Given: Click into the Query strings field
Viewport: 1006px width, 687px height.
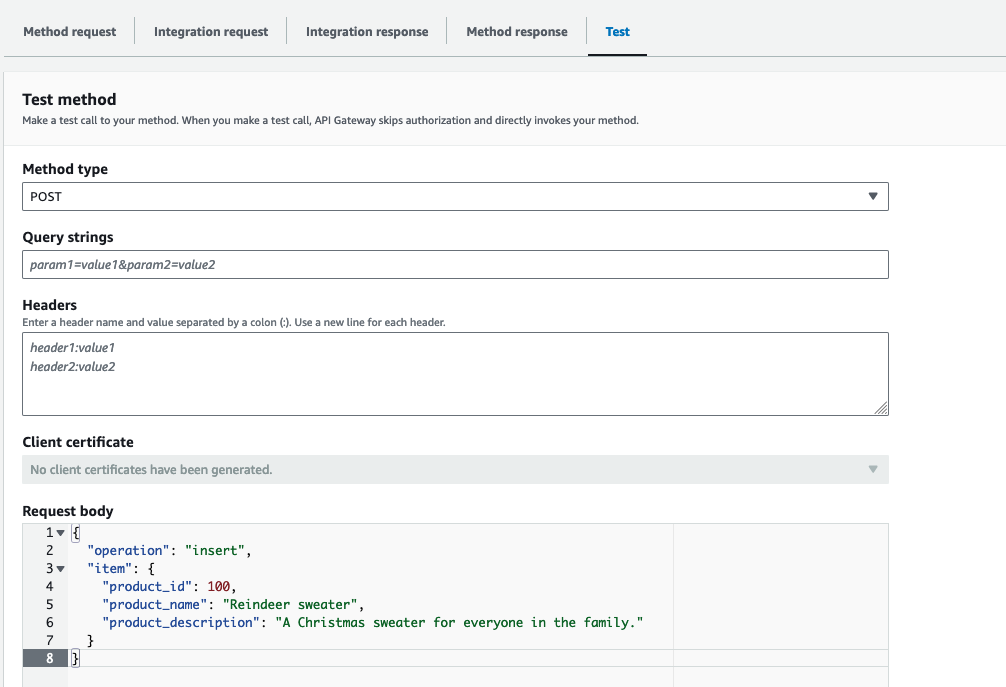Looking at the screenshot, I should [455, 265].
